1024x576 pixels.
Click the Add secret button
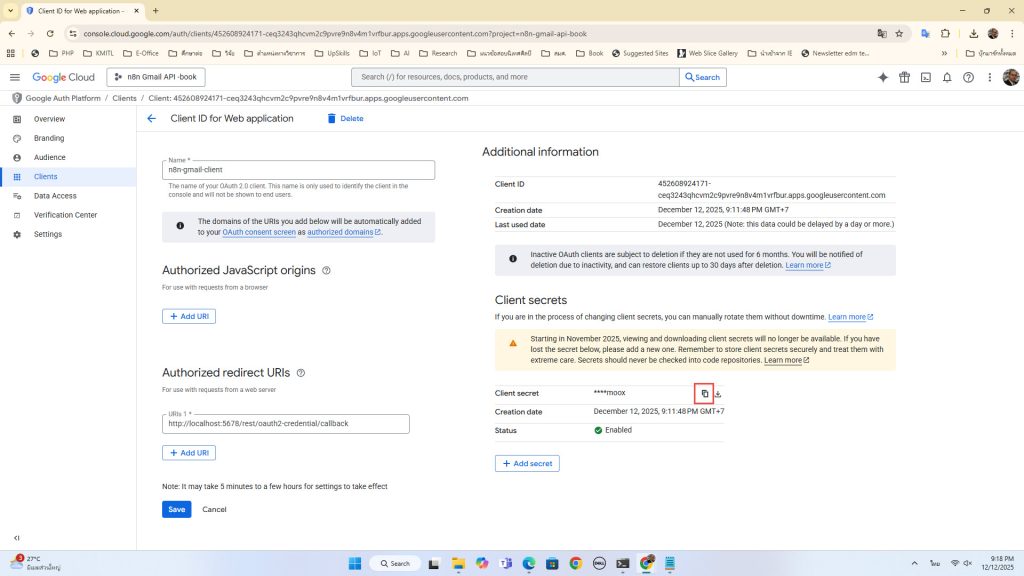click(x=527, y=464)
